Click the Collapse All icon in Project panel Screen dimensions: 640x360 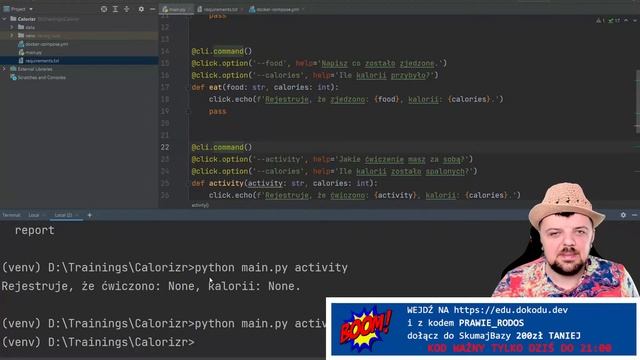pos(127,9)
